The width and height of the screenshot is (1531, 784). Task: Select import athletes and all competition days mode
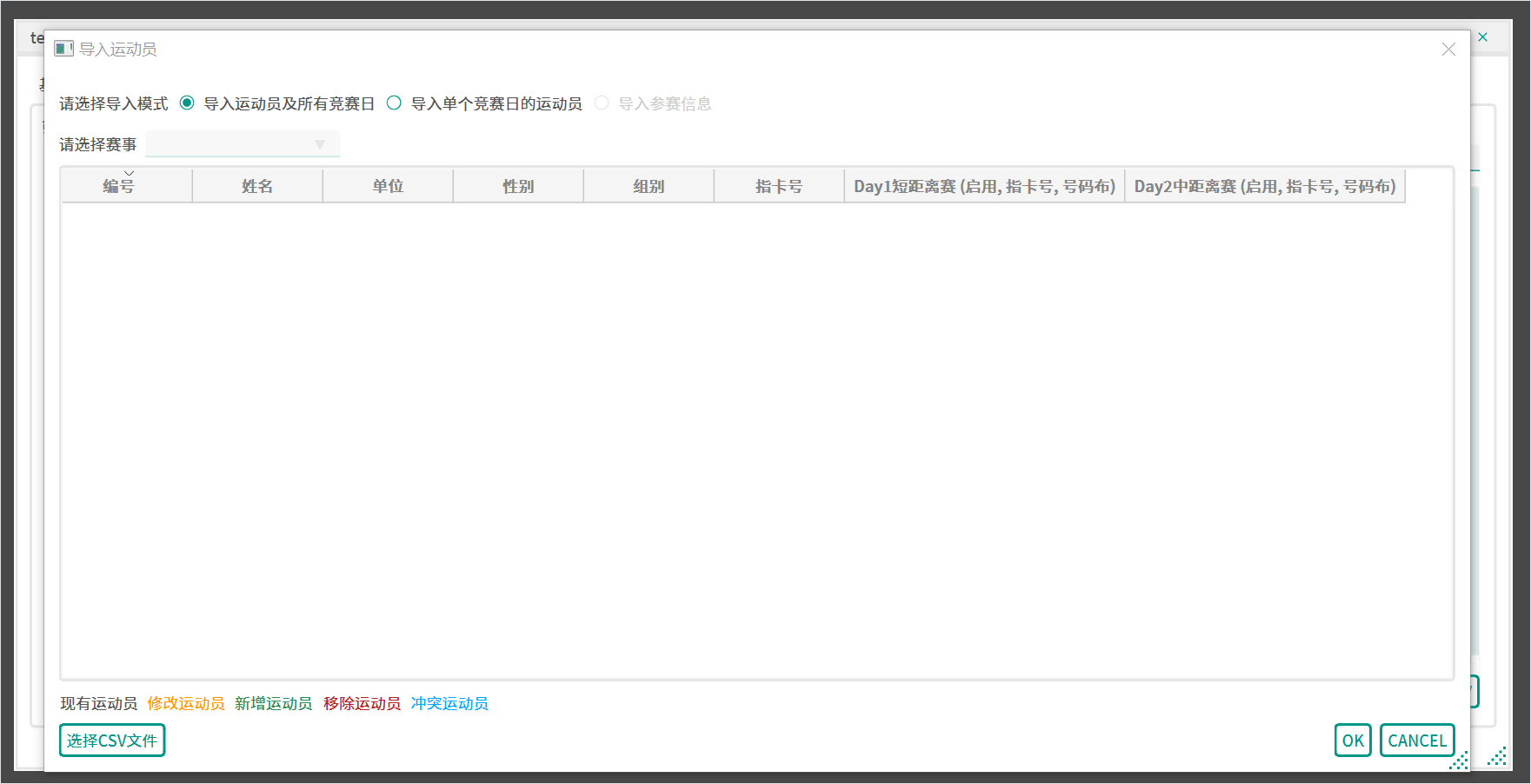coord(187,103)
